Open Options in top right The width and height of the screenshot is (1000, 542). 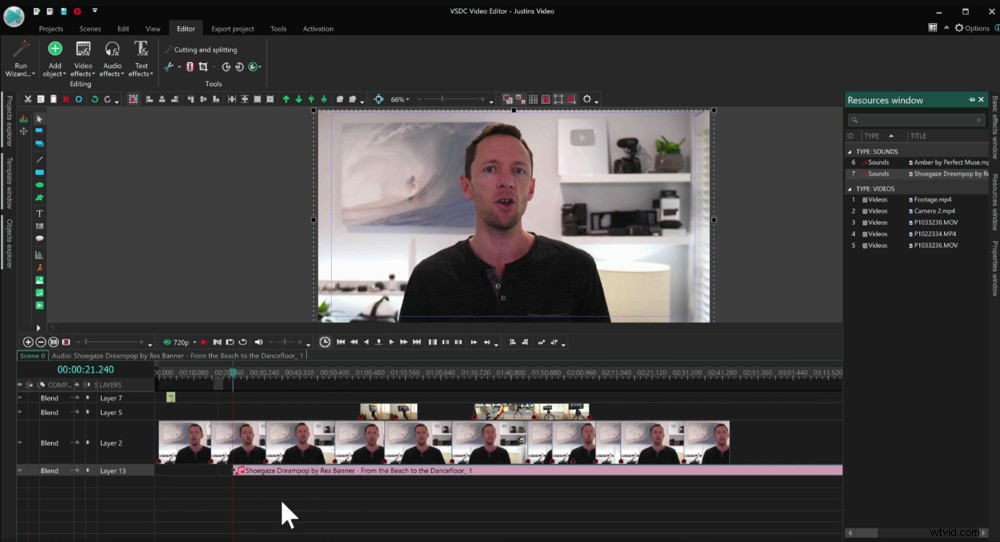[971, 28]
